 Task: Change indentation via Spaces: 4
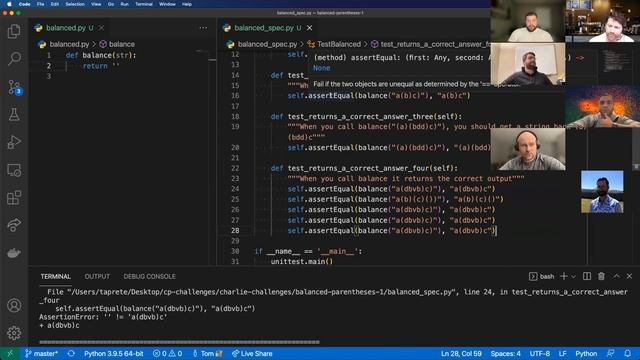[505, 353]
